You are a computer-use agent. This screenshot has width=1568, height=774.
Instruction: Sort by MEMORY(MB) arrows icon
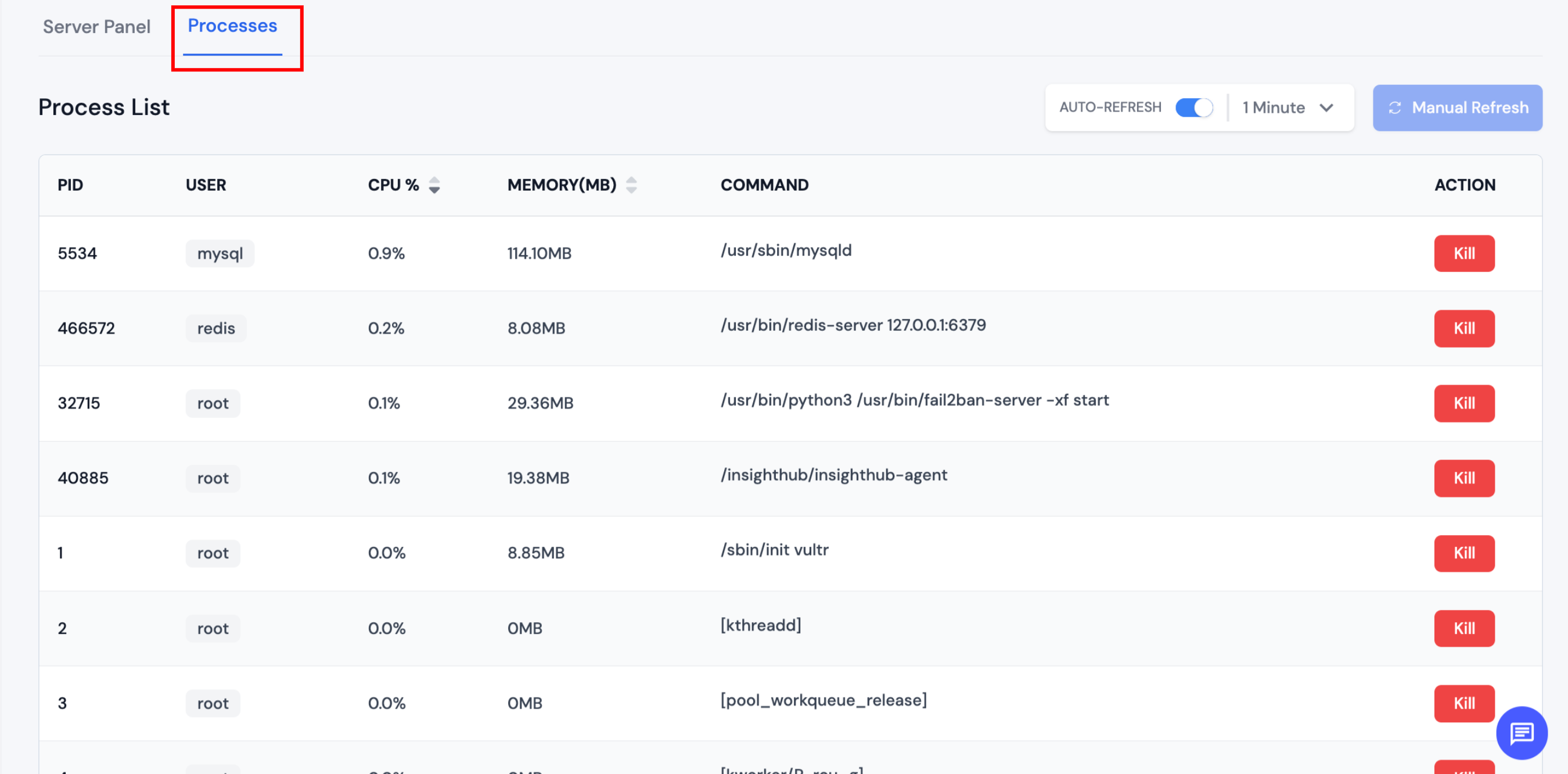tap(631, 185)
